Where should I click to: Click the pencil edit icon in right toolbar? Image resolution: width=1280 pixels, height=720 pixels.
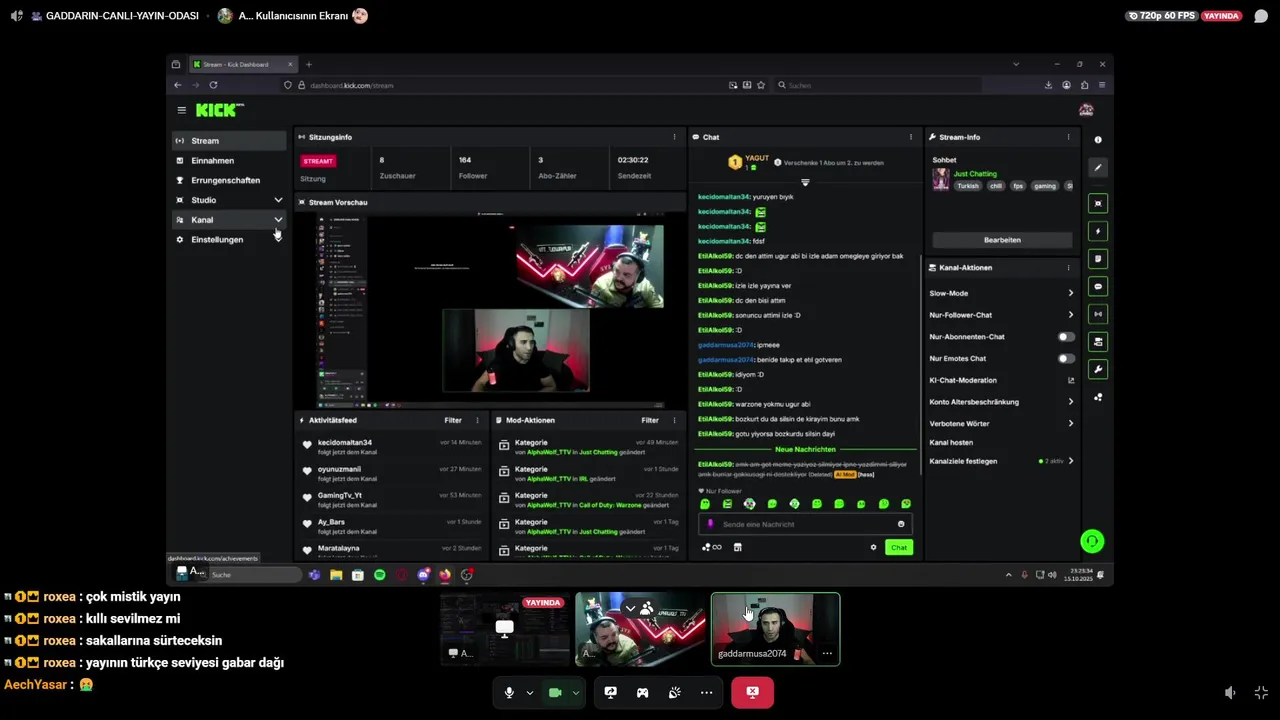tap(1098, 167)
